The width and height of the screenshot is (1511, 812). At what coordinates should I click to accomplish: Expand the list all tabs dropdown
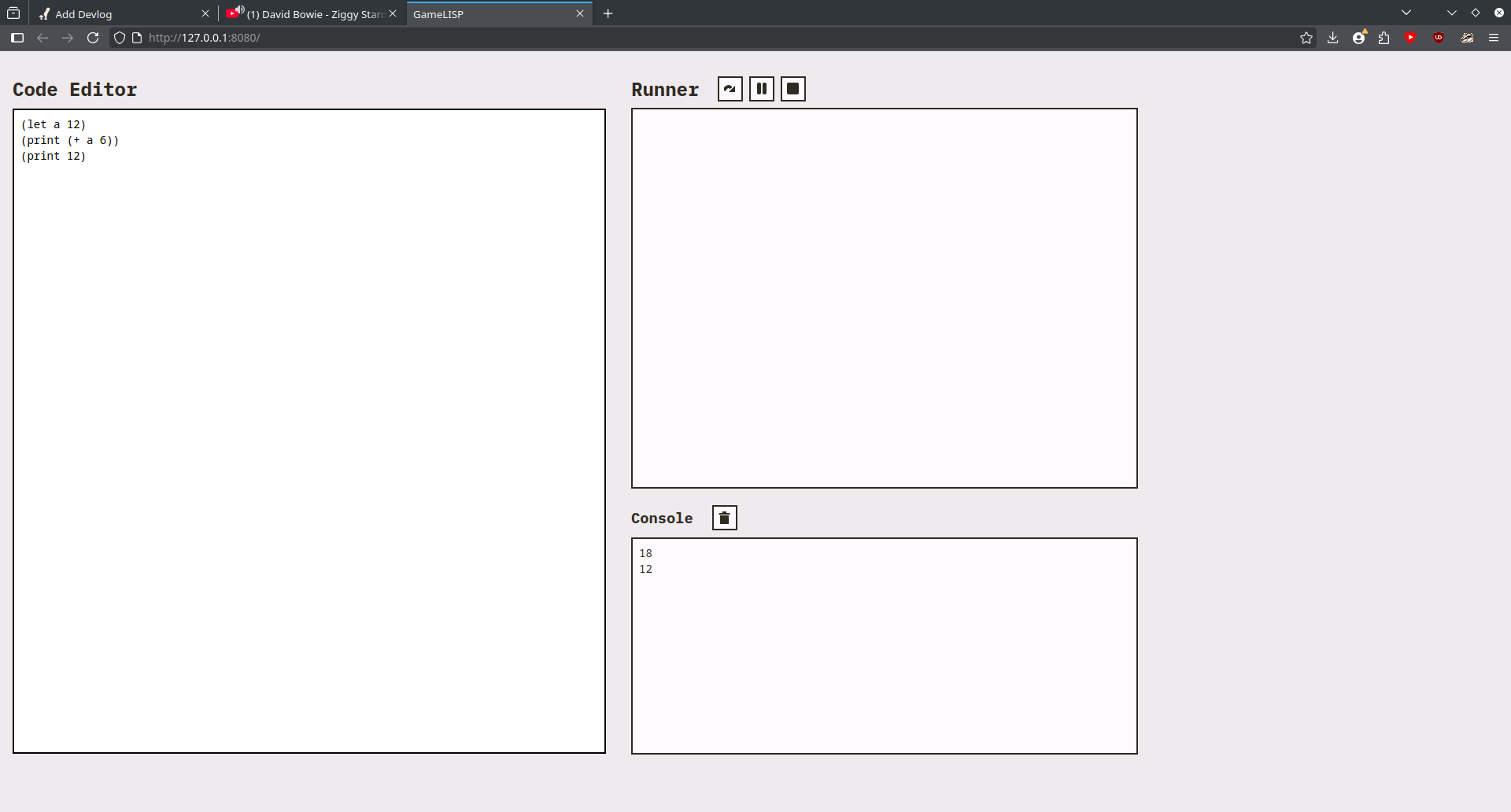tap(1406, 13)
